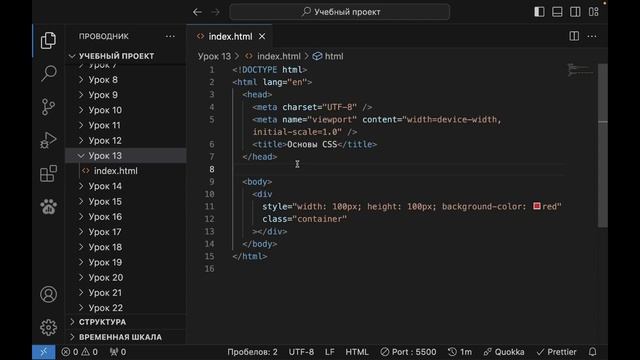This screenshot has height=360, width=640.
Task: Split the editor to the right
Action: point(574,36)
